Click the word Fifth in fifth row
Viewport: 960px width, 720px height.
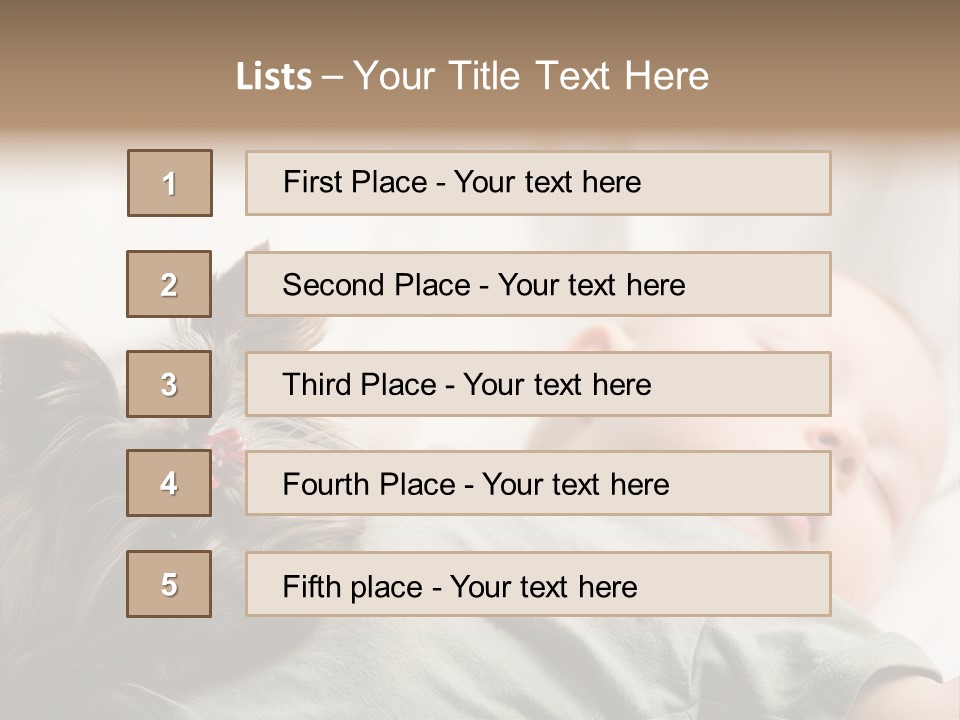tap(311, 587)
